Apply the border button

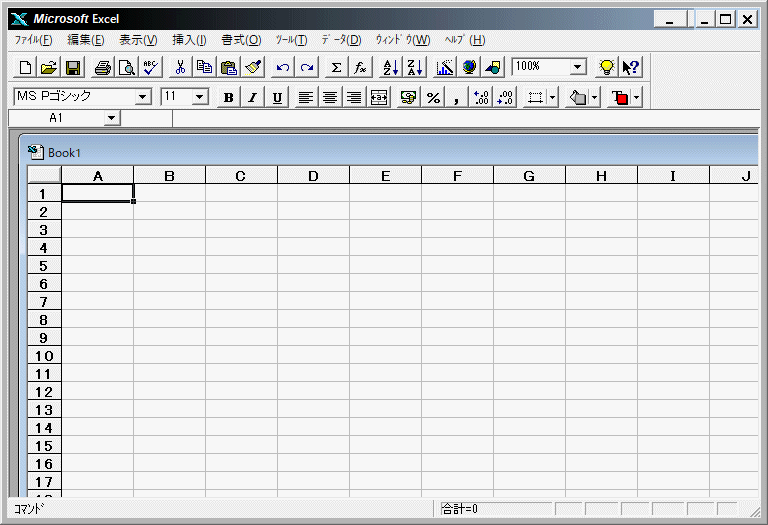click(x=535, y=97)
